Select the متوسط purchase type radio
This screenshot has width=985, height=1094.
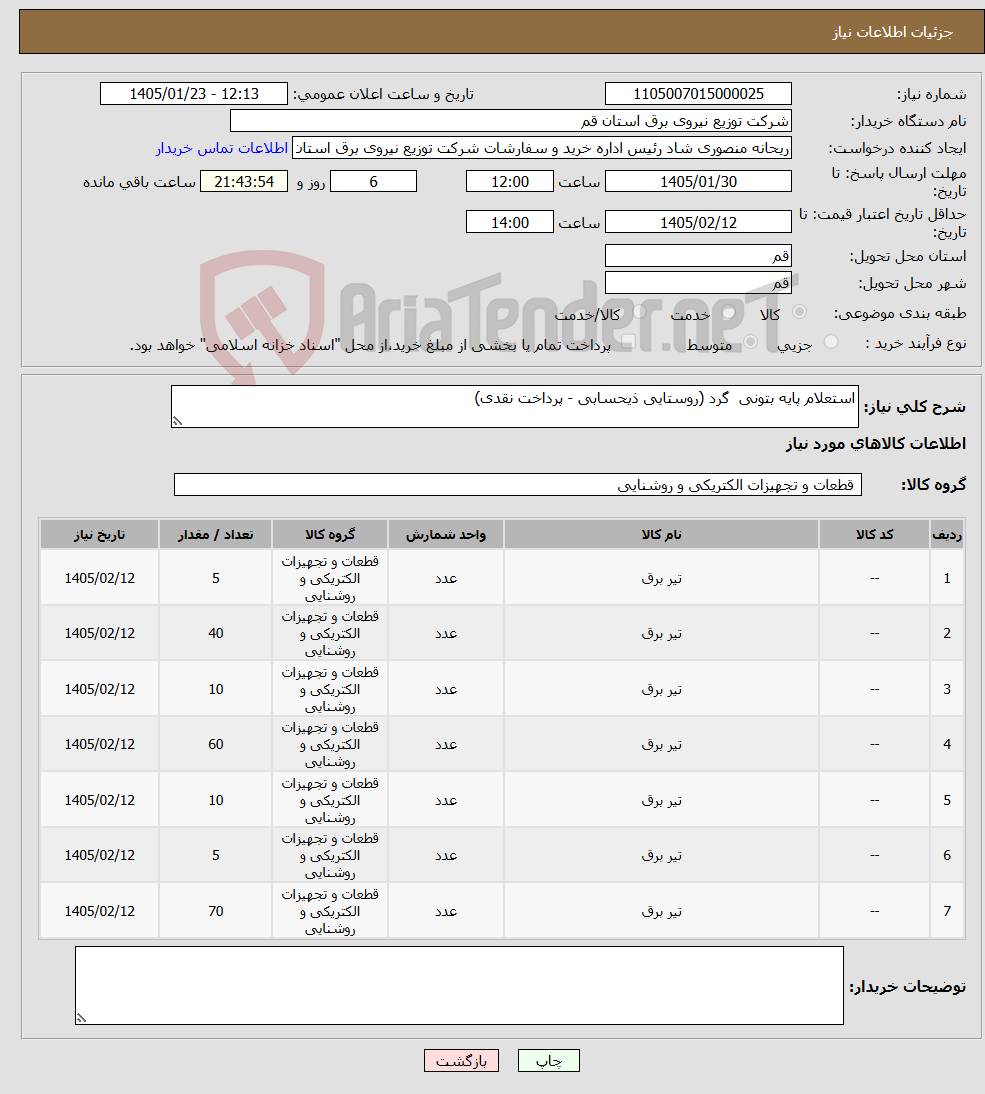point(751,341)
